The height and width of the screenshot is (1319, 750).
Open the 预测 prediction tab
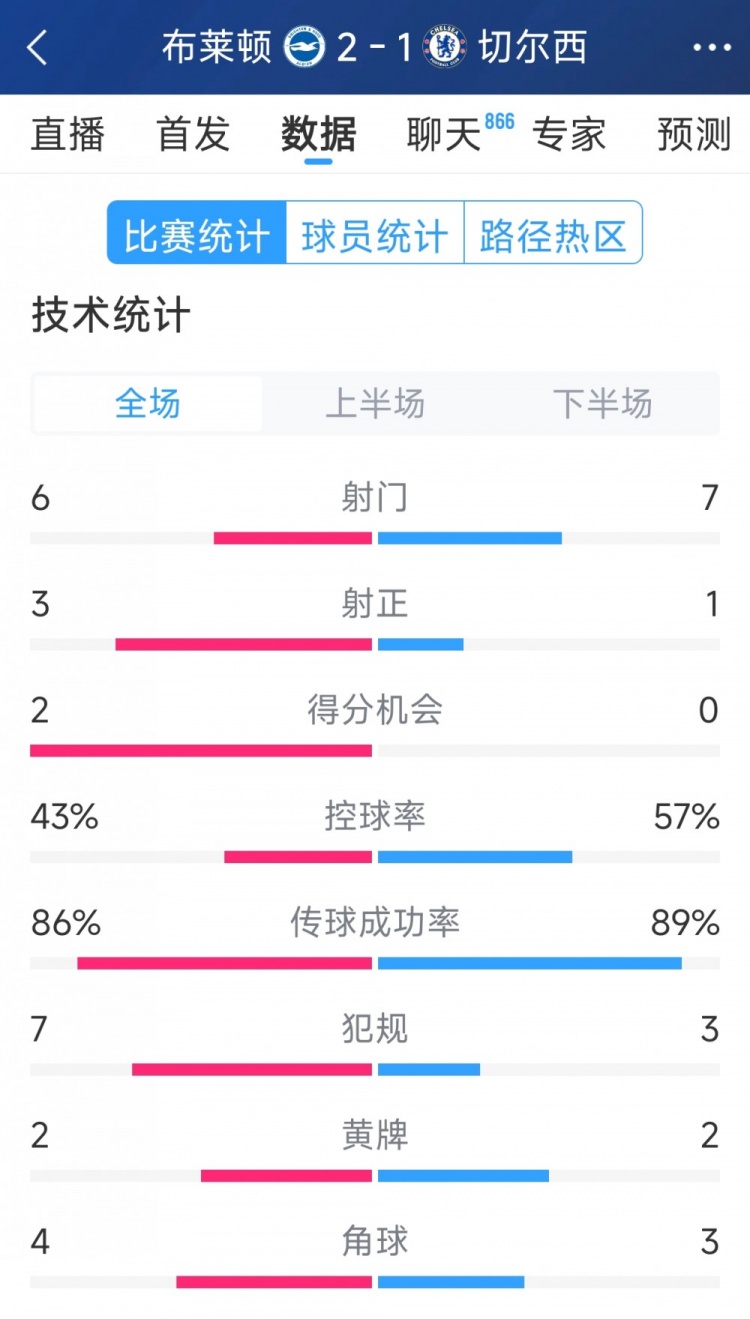point(694,134)
